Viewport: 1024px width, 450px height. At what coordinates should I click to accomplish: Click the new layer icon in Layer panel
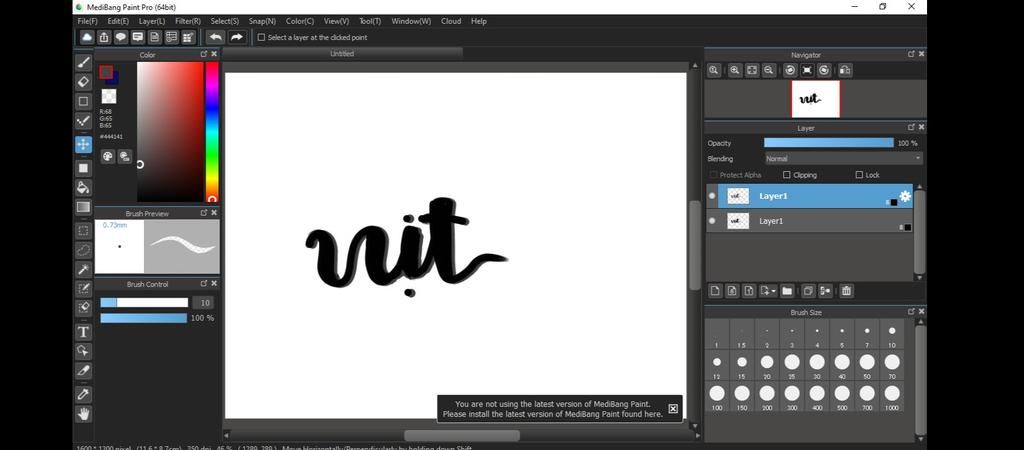point(715,291)
